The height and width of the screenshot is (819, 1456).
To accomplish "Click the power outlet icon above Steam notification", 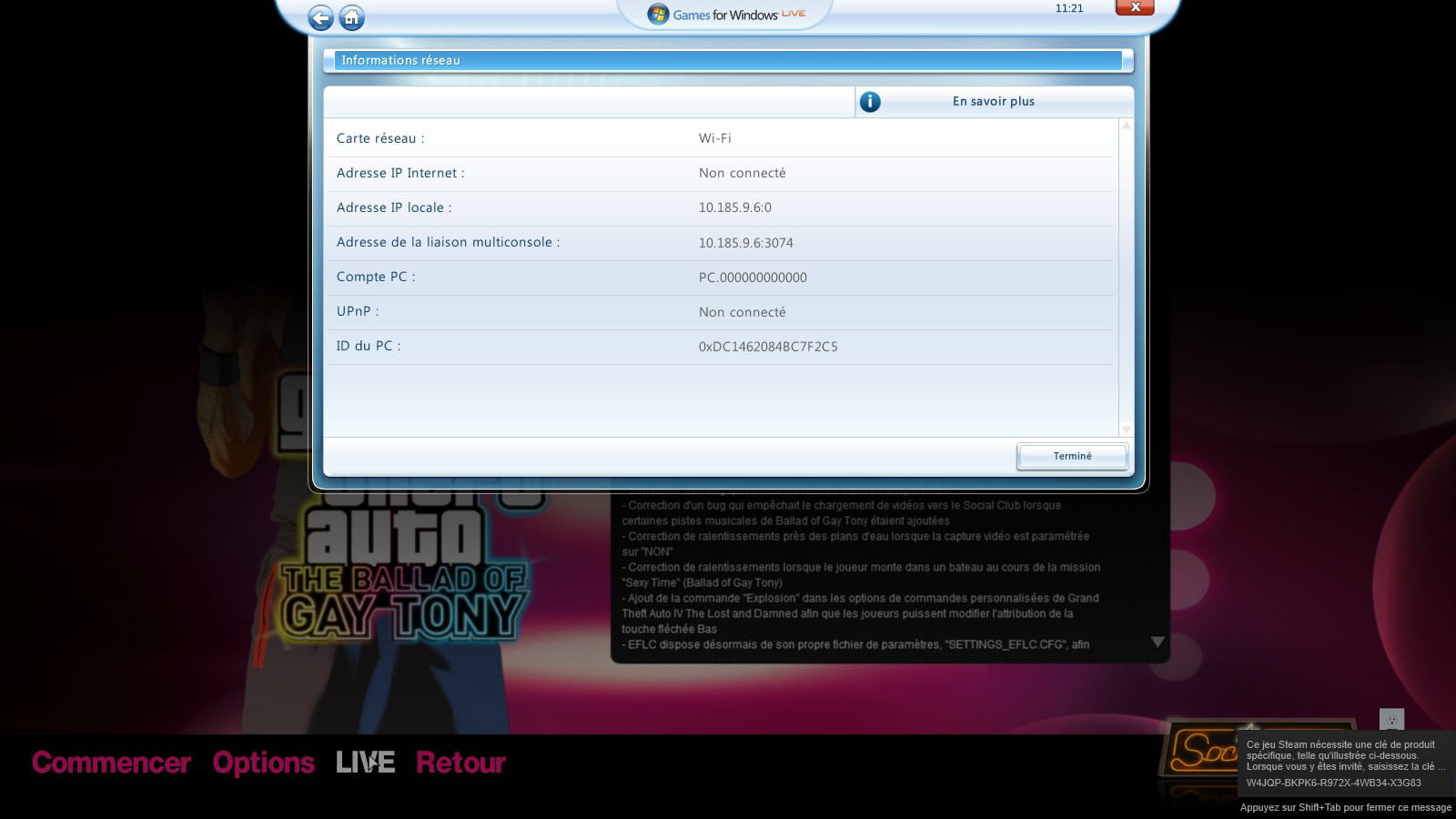I will (1391, 719).
